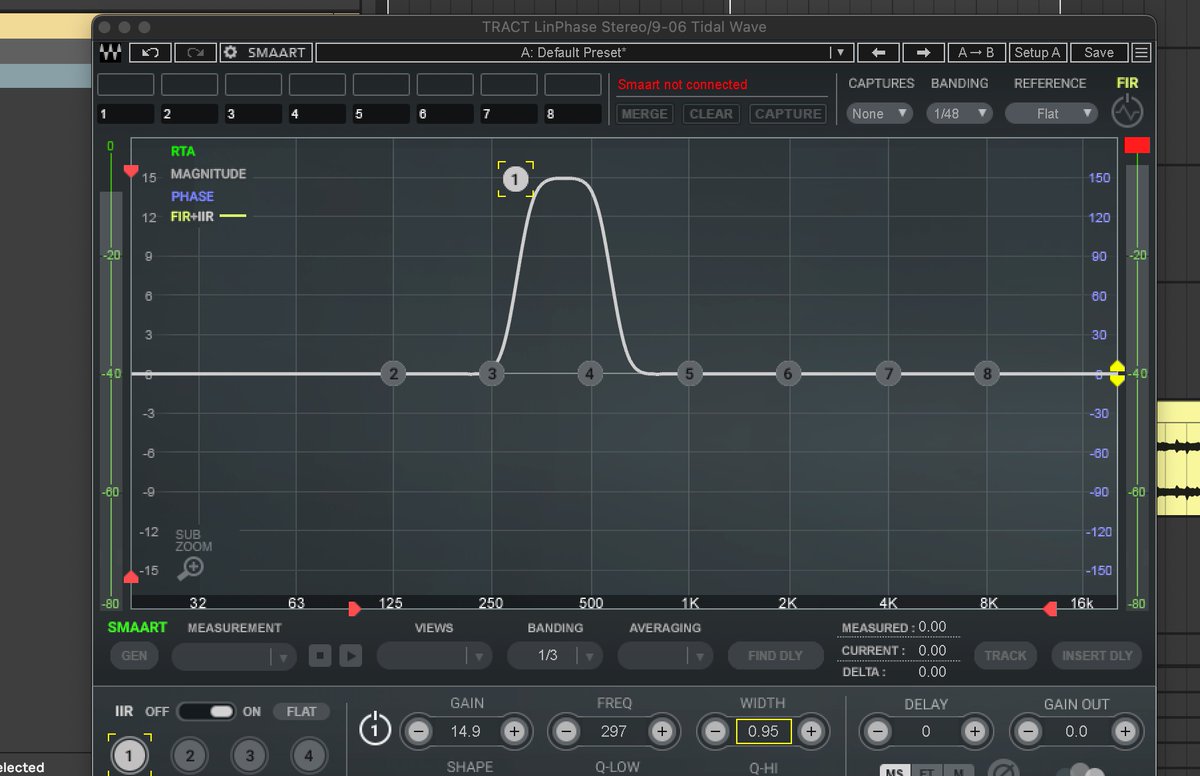Select band node 4 on the graph
The height and width of the screenshot is (776, 1200).
click(x=590, y=374)
